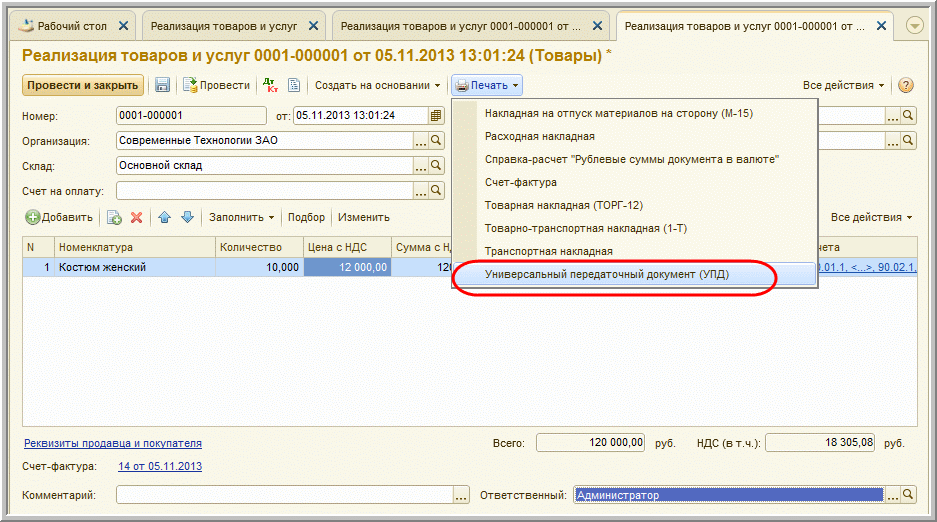Click the Номенклатура column header
This screenshot has height=522, width=937.
pos(134,247)
